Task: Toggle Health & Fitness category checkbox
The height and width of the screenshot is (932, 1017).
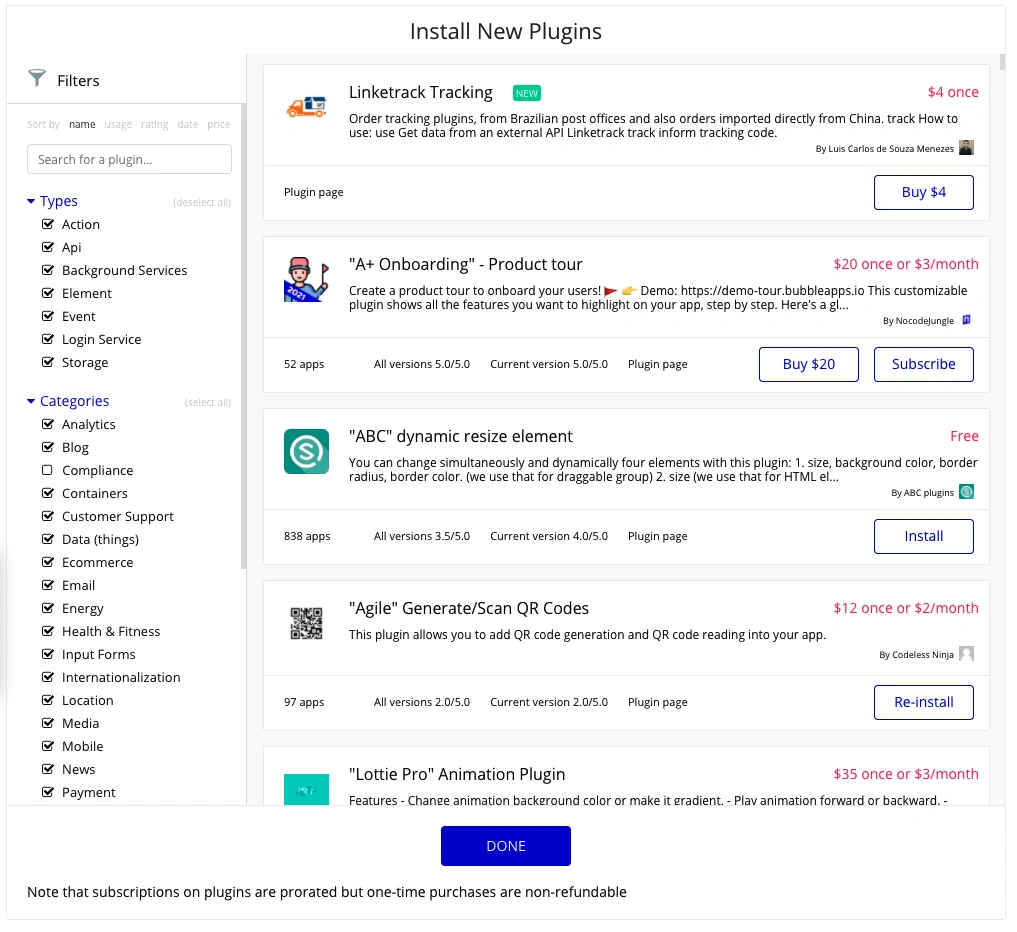Action: point(47,632)
